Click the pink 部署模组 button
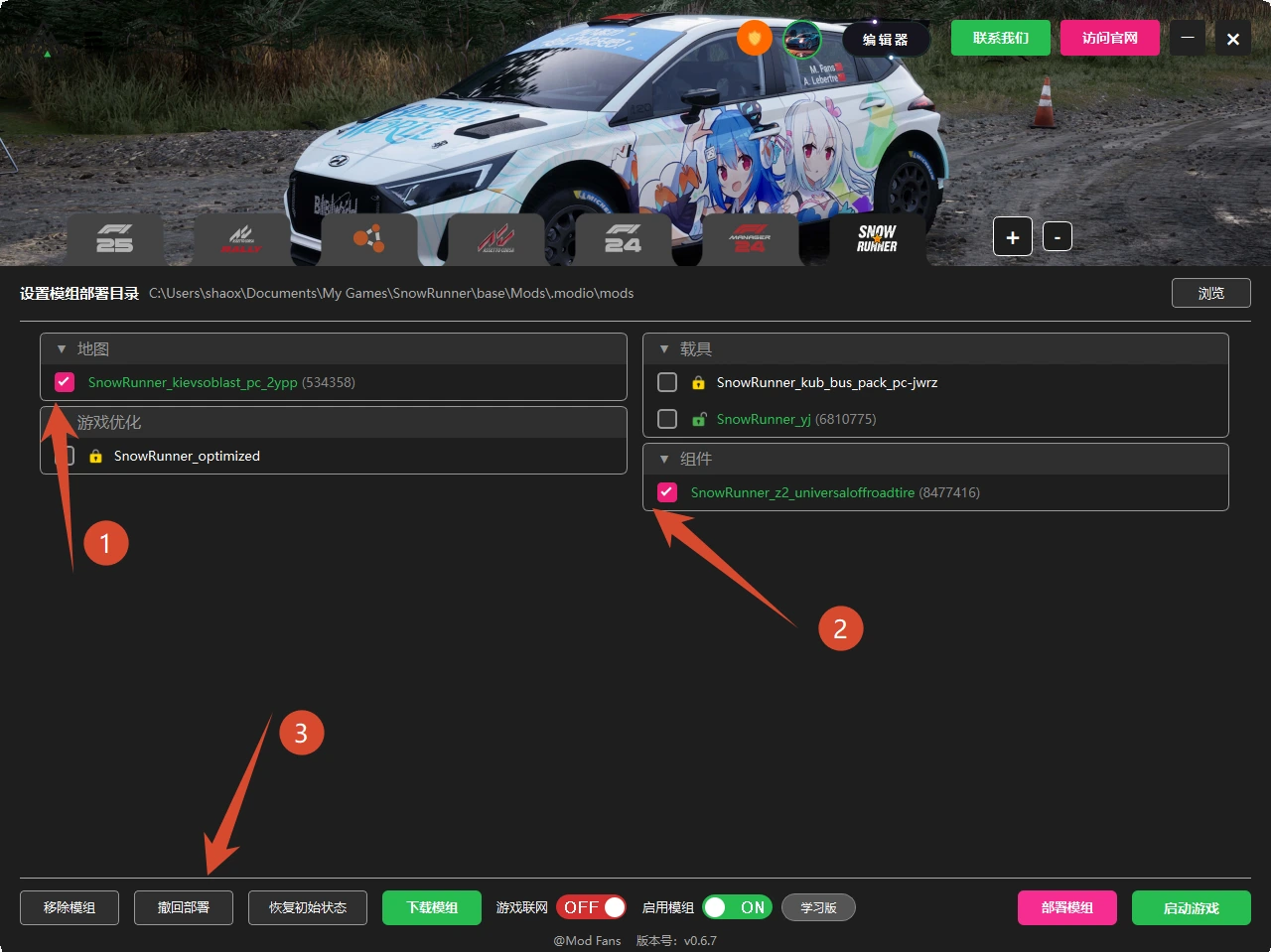Image resolution: width=1271 pixels, height=952 pixels. tap(1067, 907)
